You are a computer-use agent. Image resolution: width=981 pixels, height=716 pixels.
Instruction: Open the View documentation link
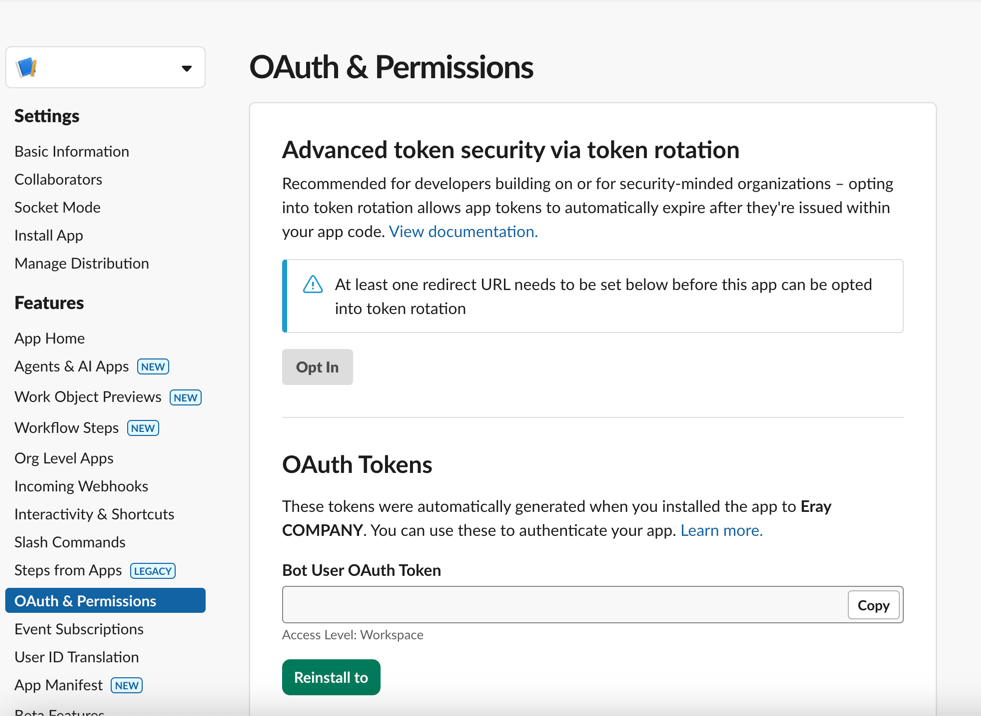click(462, 230)
